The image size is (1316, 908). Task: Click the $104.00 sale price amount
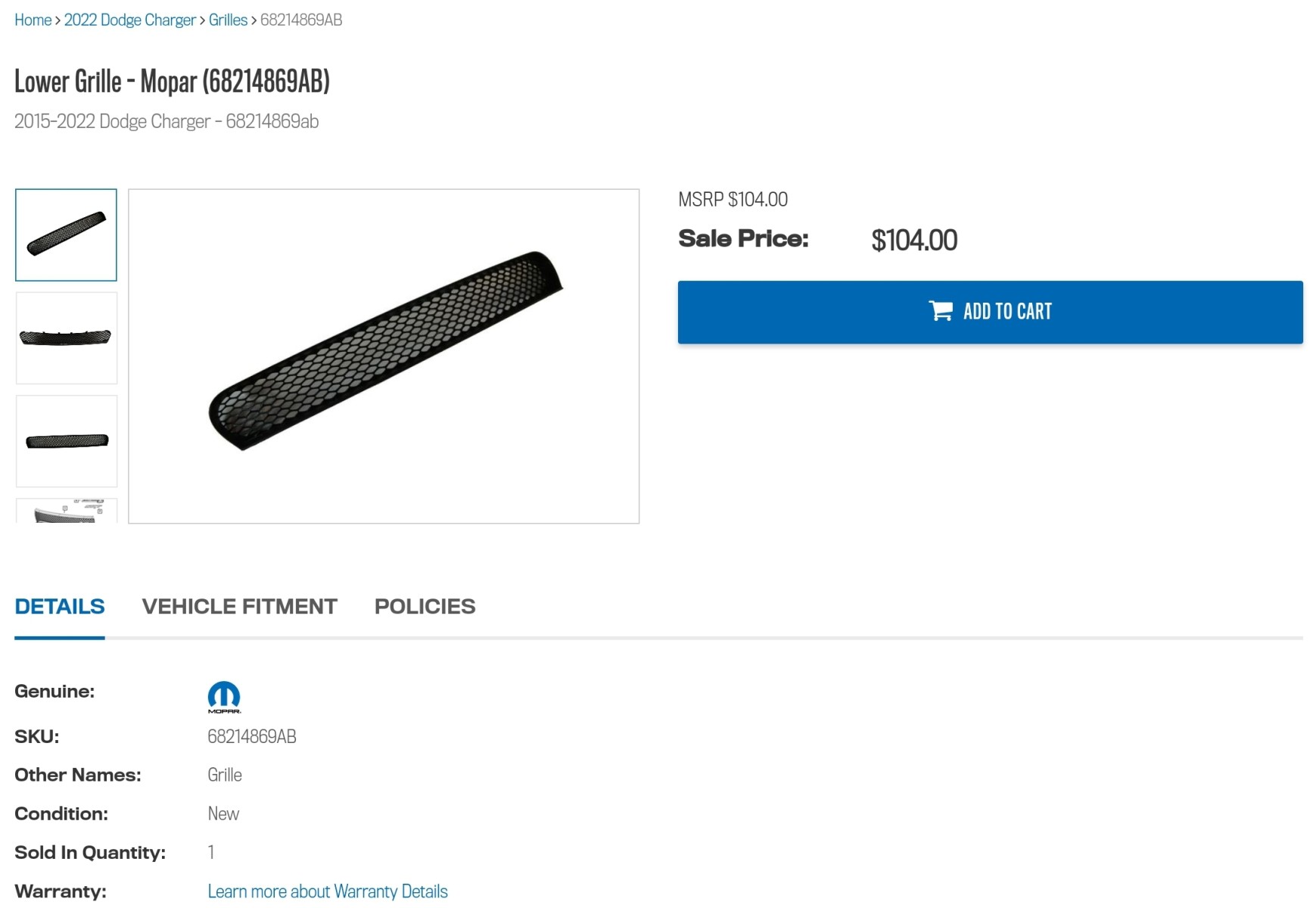coord(914,240)
